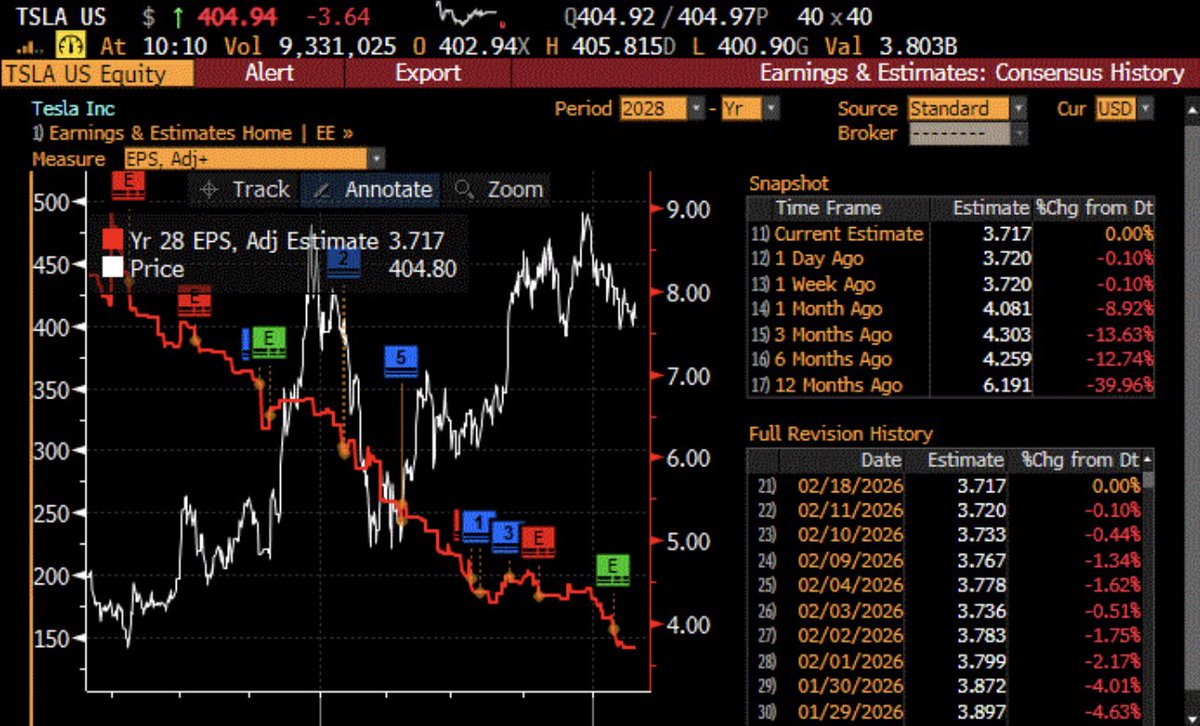Open the Broker dropdown

point(967,133)
